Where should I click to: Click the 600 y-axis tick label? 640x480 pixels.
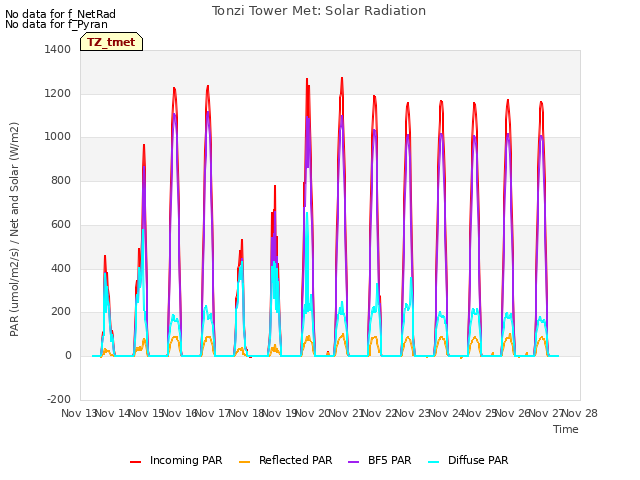pyautogui.click(x=61, y=224)
